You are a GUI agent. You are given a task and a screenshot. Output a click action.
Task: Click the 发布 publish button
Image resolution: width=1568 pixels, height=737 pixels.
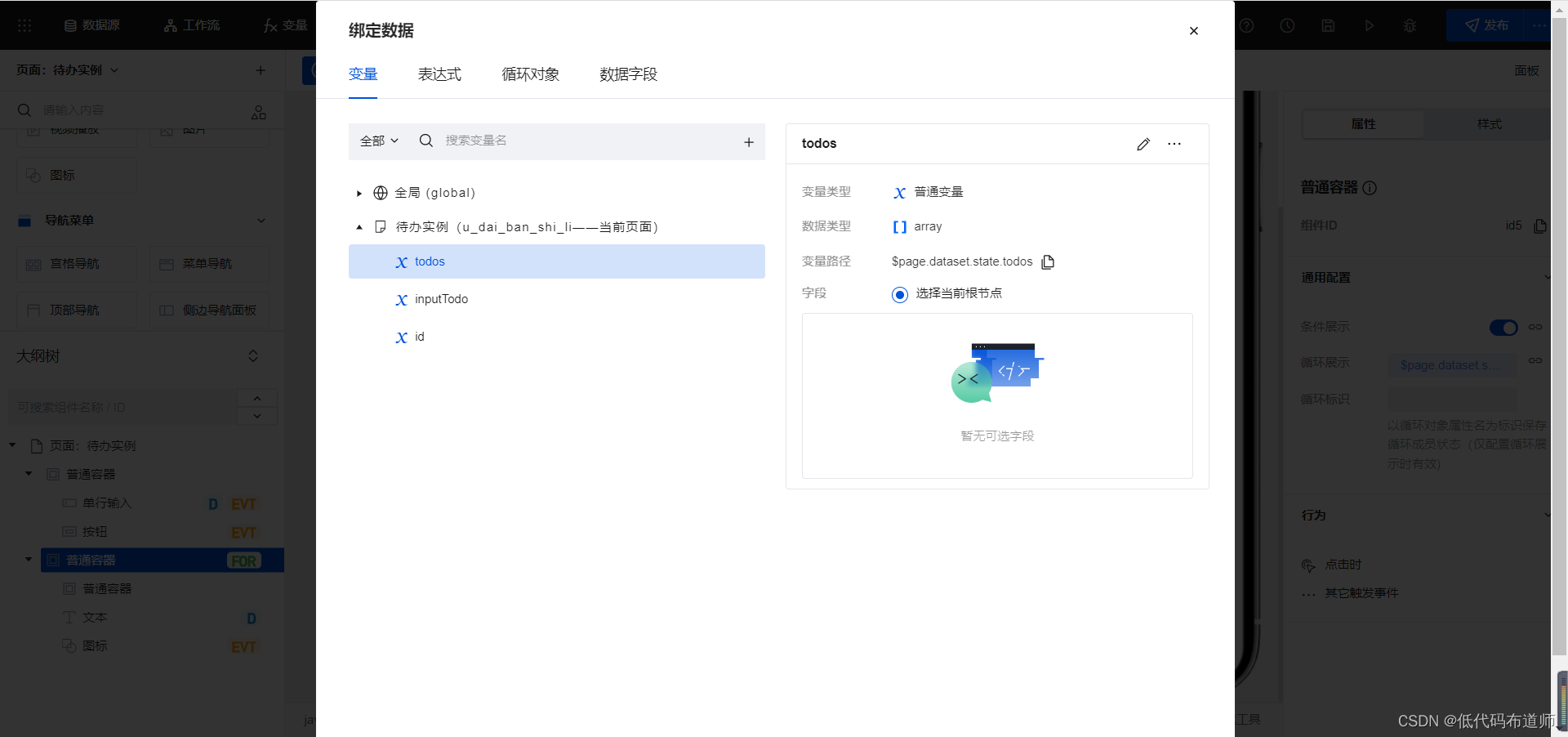pos(1486,25)
